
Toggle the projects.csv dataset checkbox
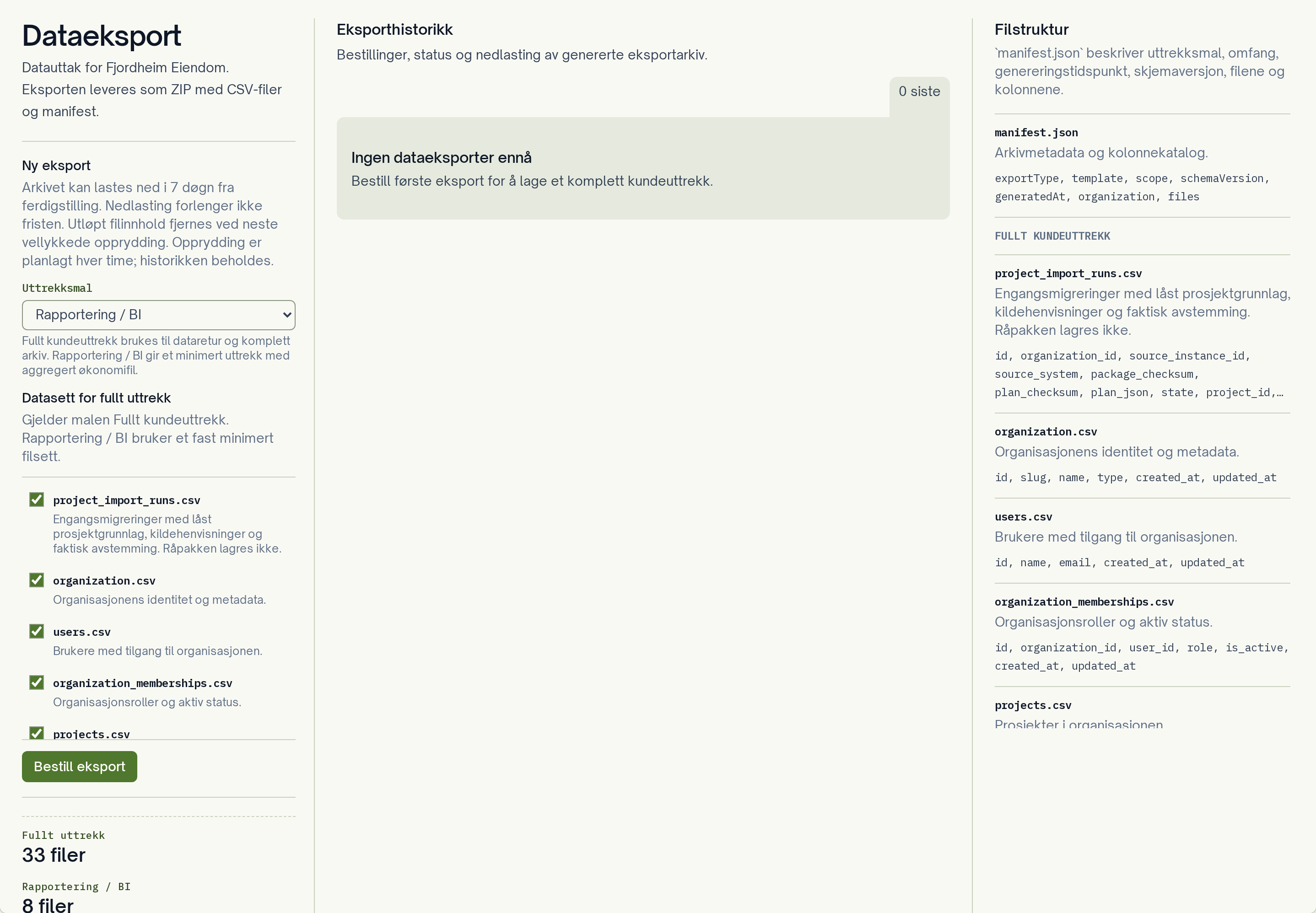[x=37, y=733]
